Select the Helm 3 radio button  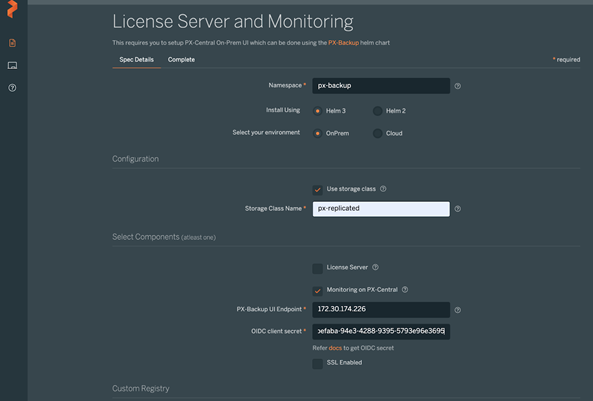click(318, 111)
